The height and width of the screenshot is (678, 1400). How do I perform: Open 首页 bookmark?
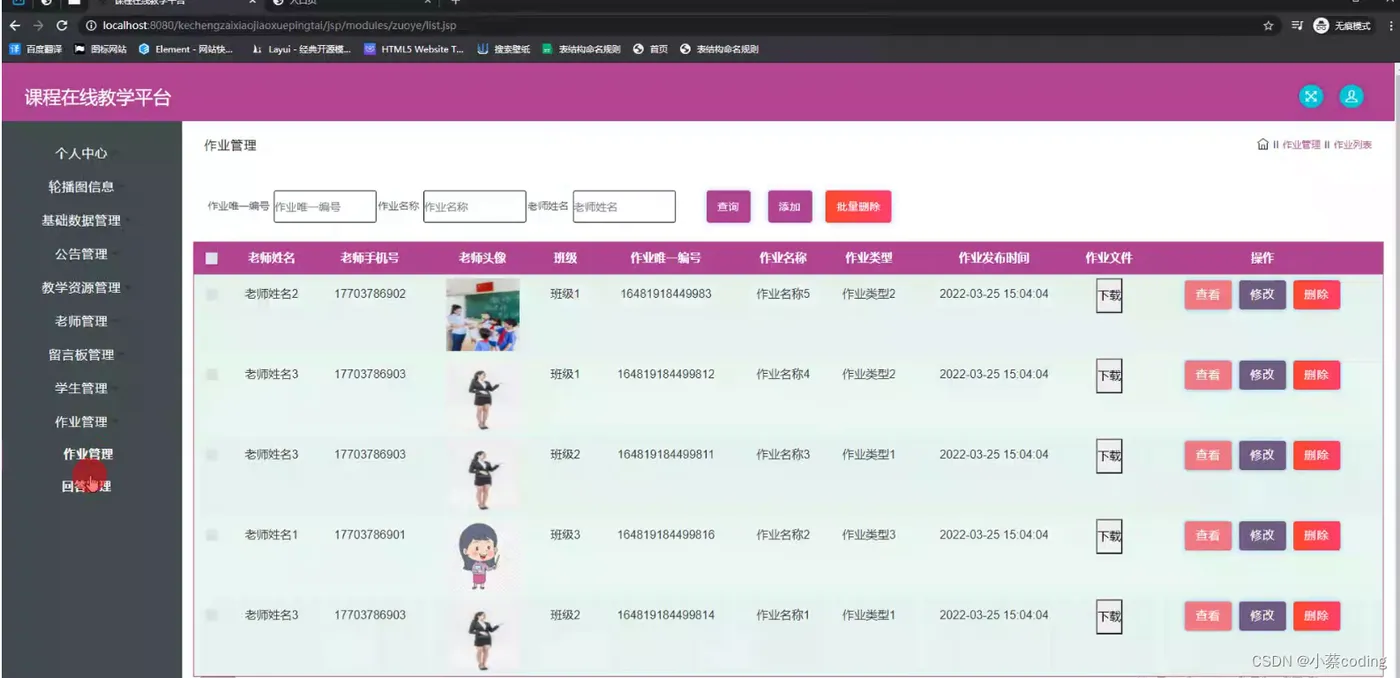click(650, 48)
